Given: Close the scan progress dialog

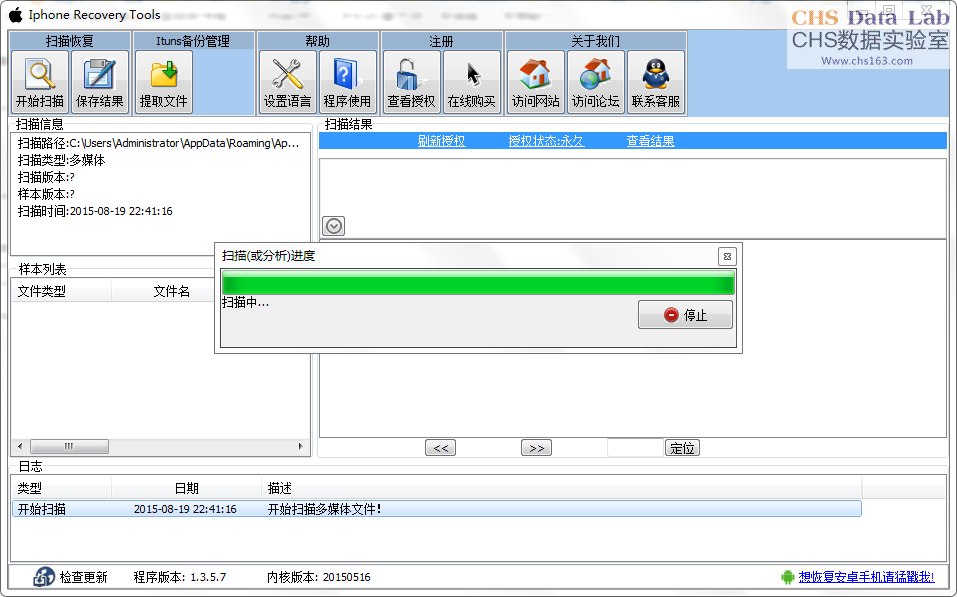Looking at the screenshot, I should 727,256.
